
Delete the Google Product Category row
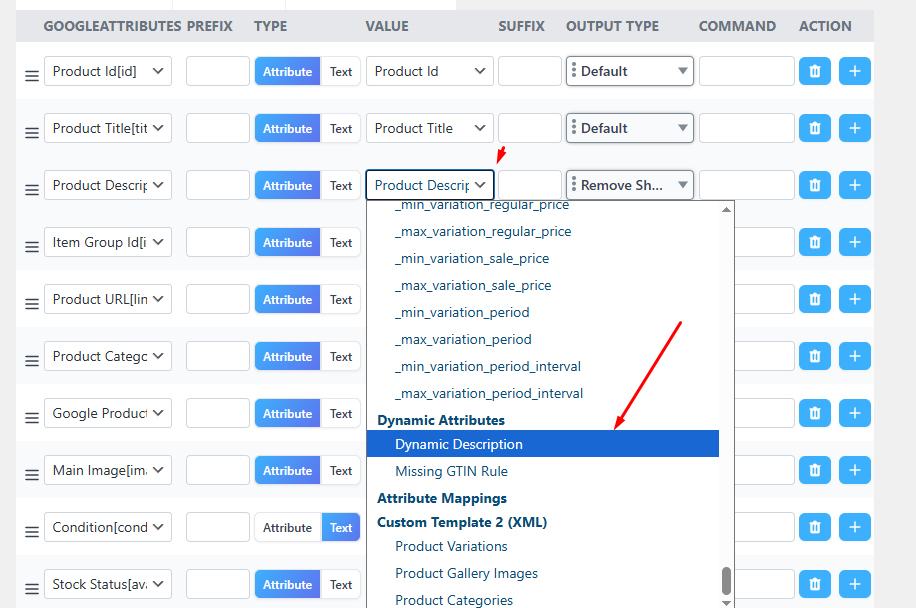point(814,413)
